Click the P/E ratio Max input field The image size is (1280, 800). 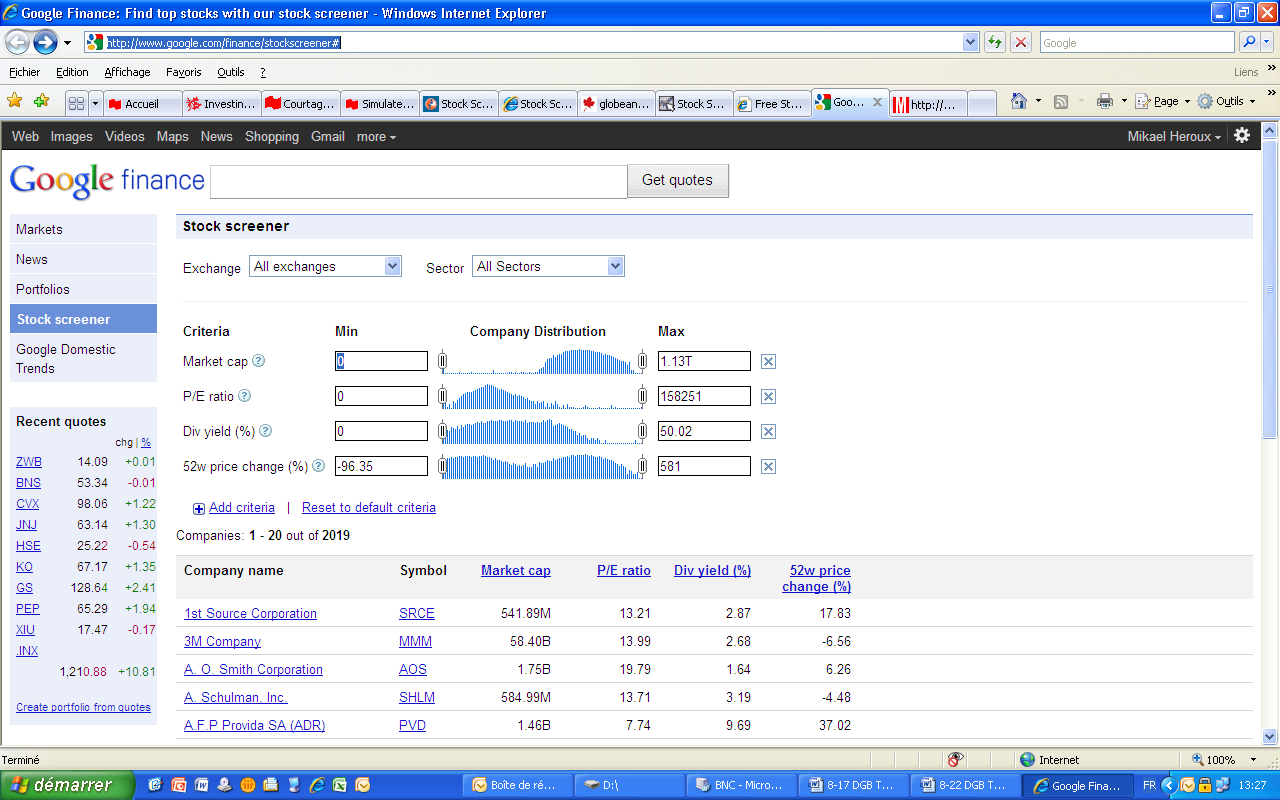point(704,396)
